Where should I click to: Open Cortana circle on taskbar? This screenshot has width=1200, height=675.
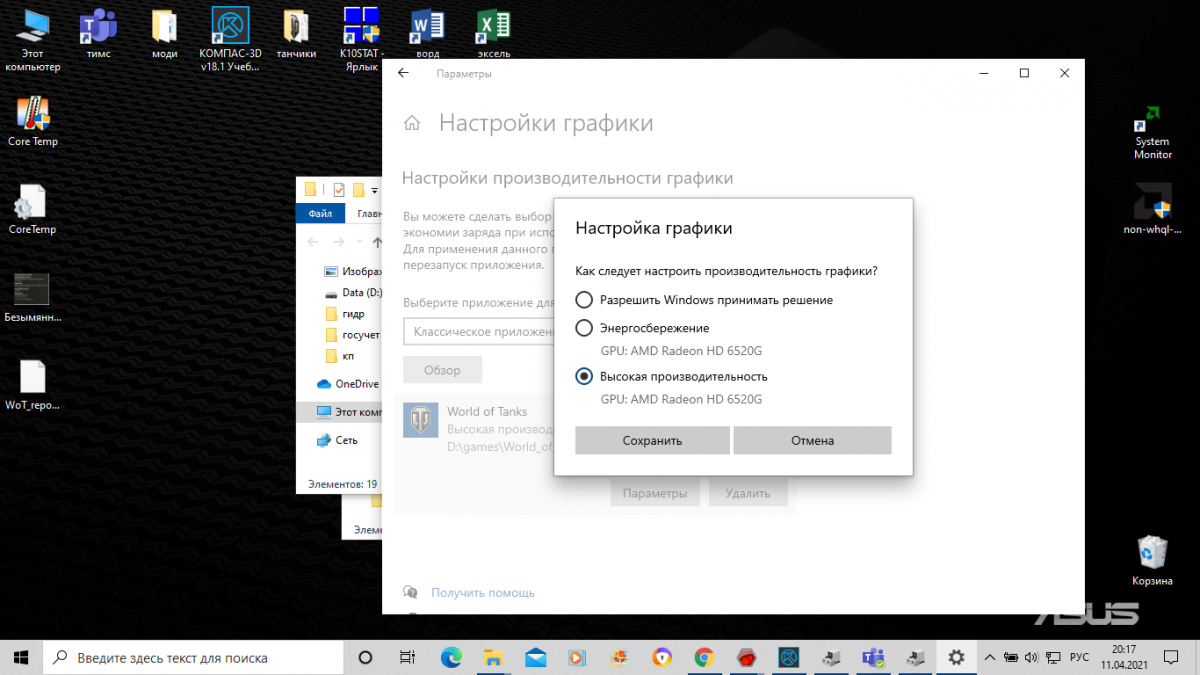[365, 657]
